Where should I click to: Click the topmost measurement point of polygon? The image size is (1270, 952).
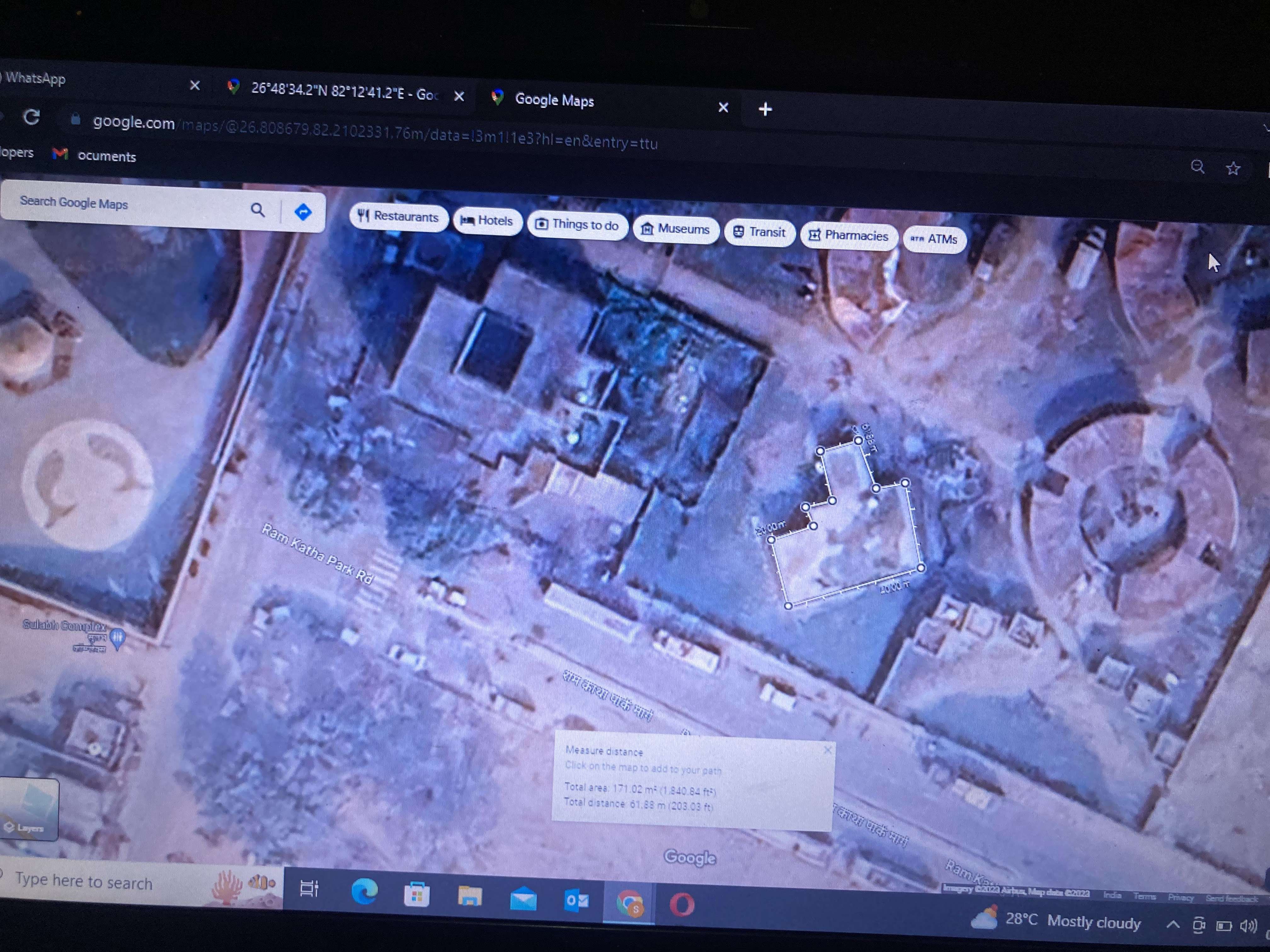[x=858, y=440]
